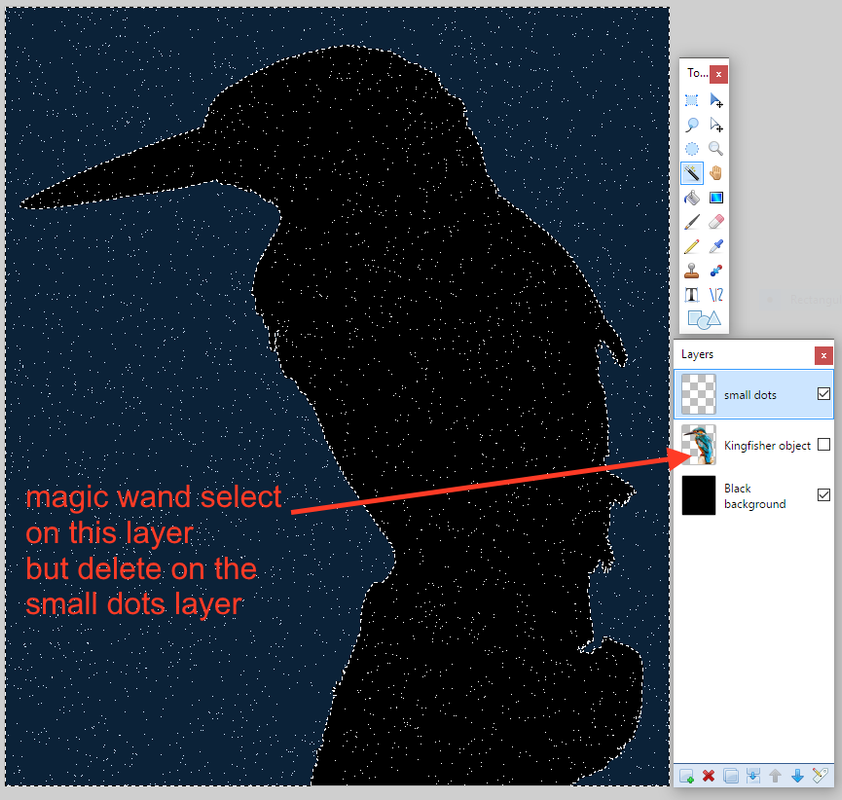Select the Paintbrush tool

692,222
